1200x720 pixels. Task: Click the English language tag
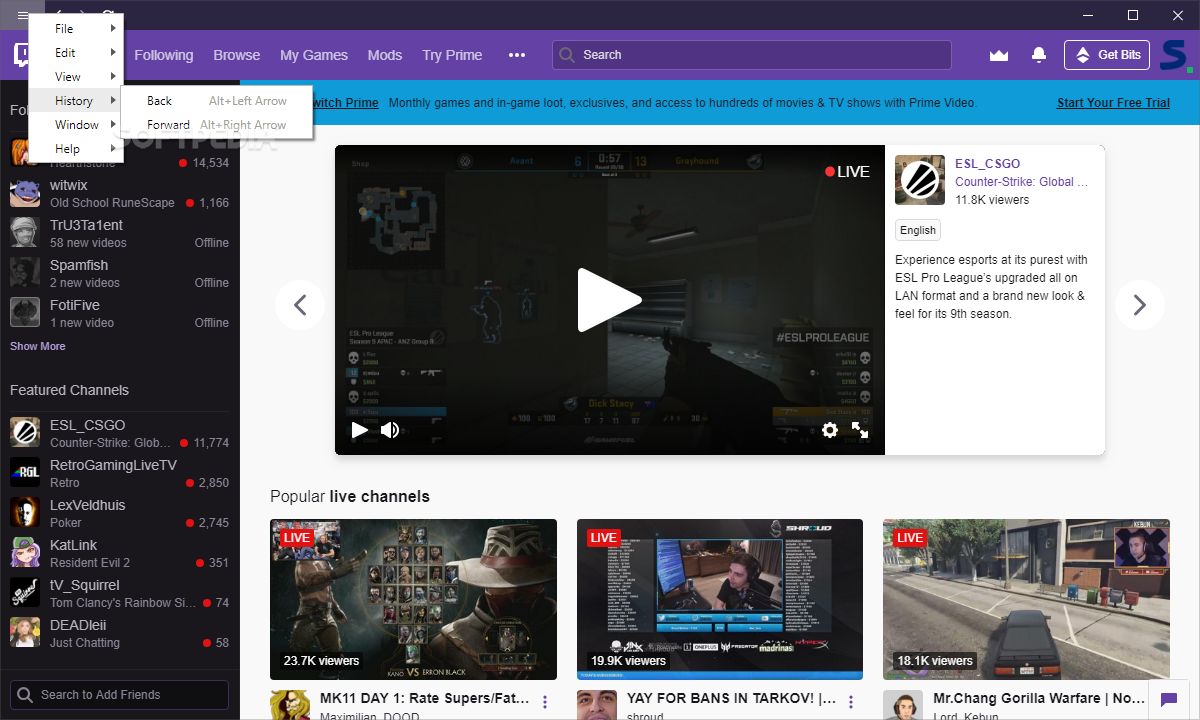pos(918,230)
